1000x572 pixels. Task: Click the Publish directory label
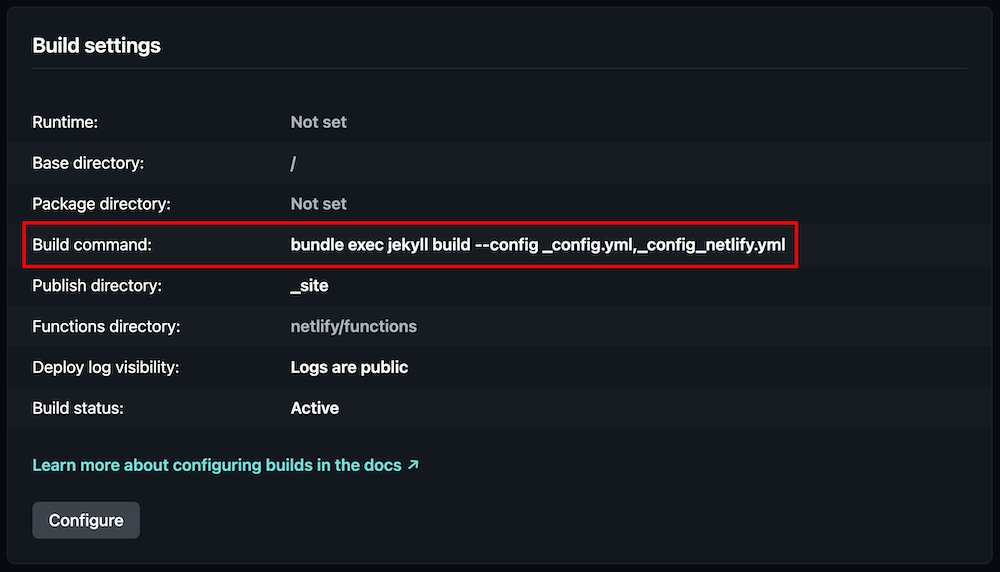click(96, 286)
